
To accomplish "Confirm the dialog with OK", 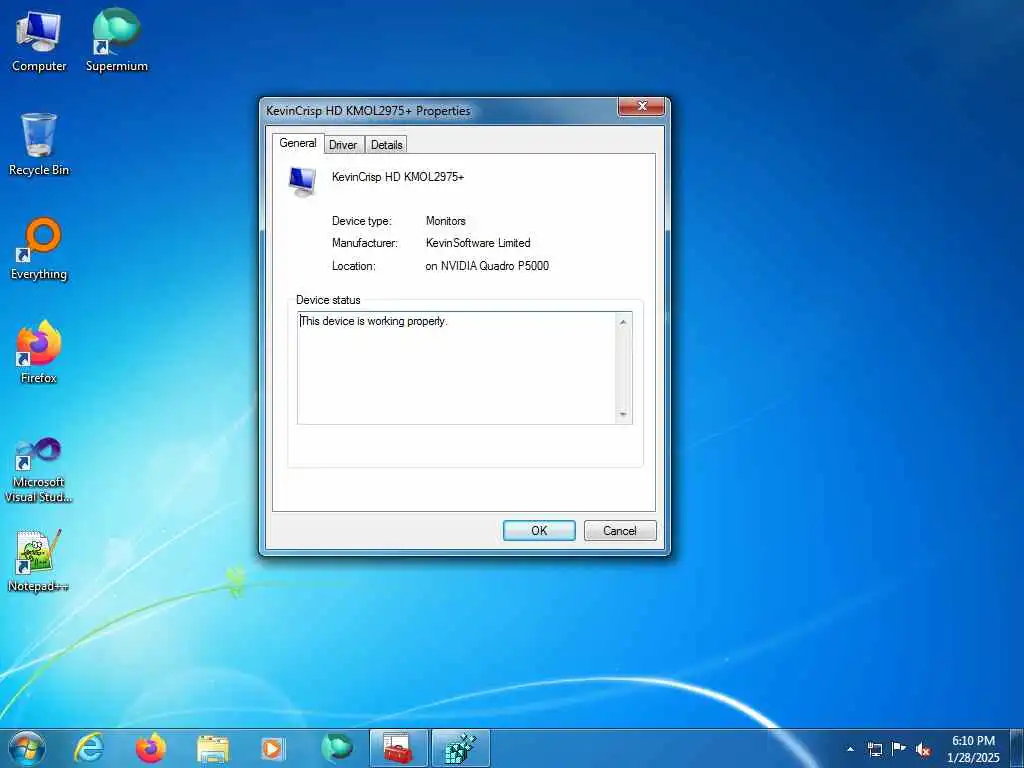I will (539, 530).
